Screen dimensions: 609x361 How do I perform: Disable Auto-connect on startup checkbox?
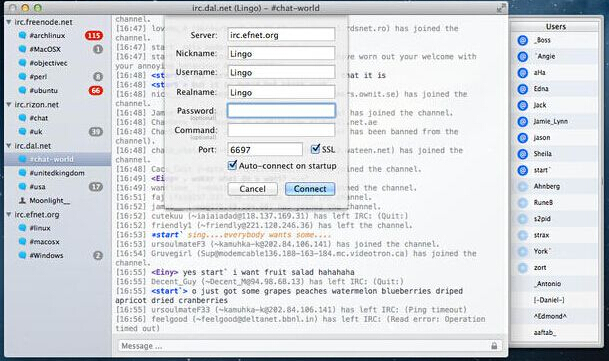click(232, 165)
